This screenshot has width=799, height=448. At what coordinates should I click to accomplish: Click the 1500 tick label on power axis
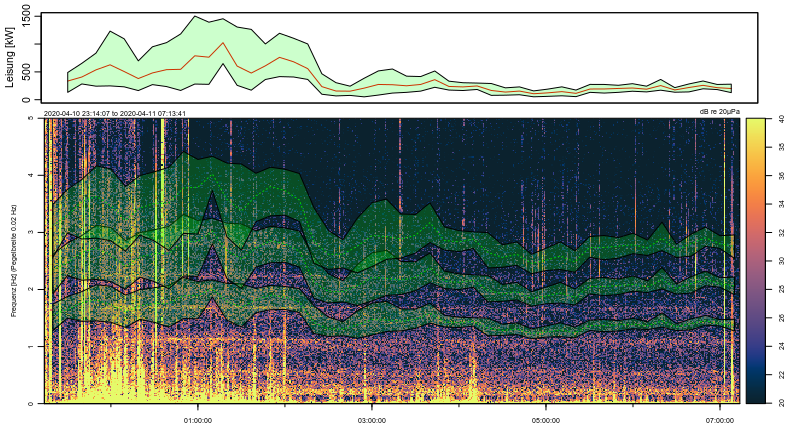point(27,16)
